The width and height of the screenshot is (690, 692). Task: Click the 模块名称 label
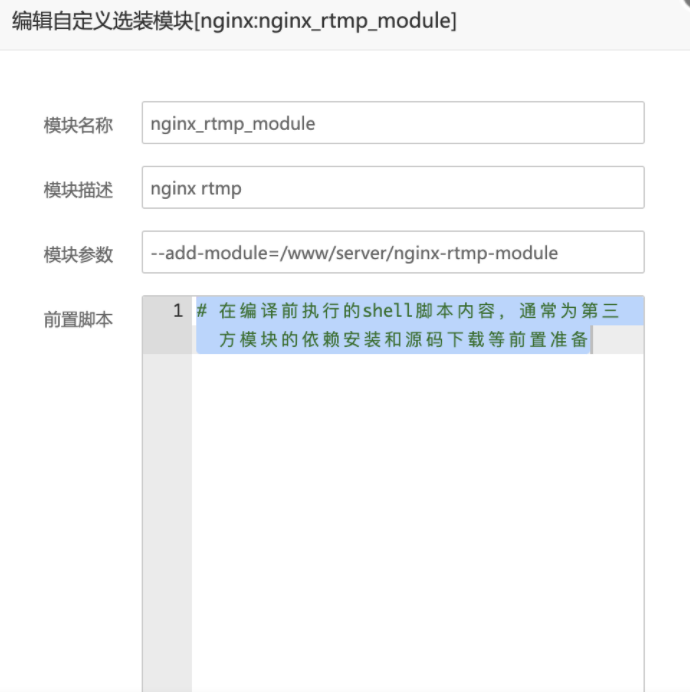coord(78,125)
